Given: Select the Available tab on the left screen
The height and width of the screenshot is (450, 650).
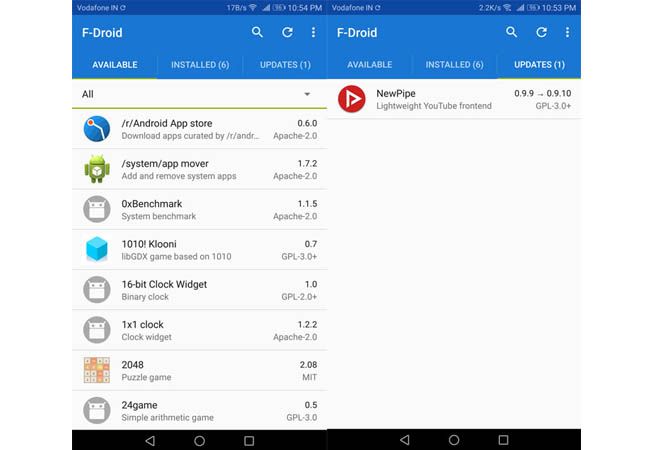Looking at the screenshot, I should coord(115,65).
